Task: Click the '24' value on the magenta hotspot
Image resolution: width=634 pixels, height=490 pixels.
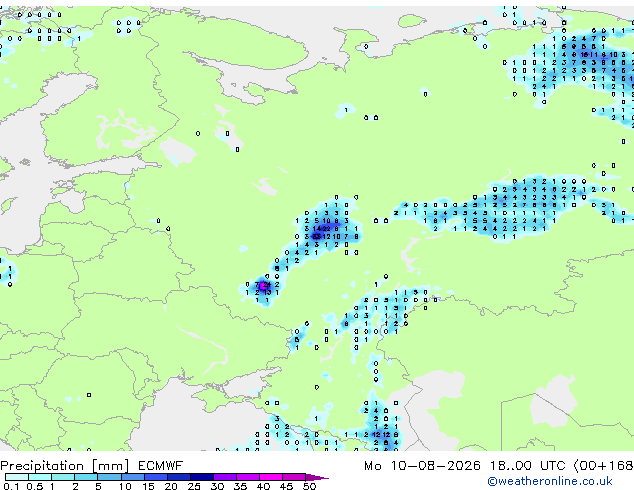Action: [x=266, y=285]
